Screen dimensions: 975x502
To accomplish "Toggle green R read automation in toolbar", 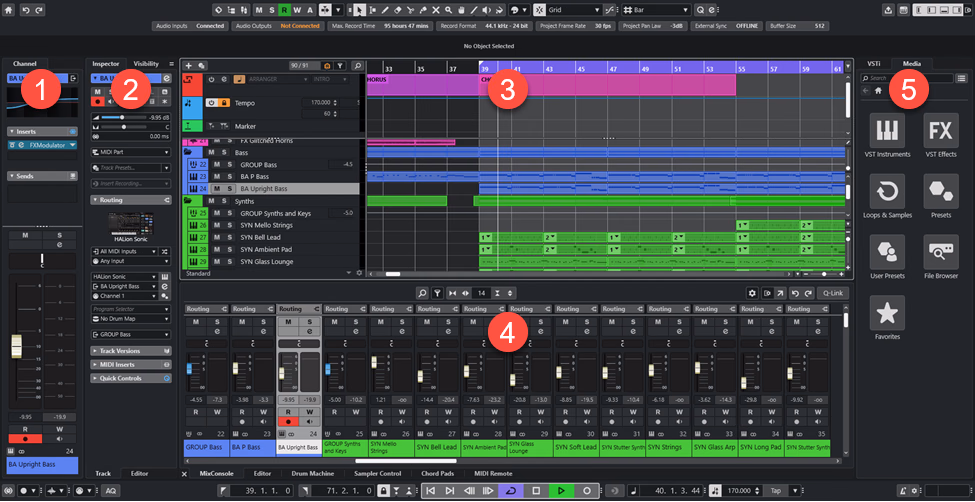I will [284, 10].
